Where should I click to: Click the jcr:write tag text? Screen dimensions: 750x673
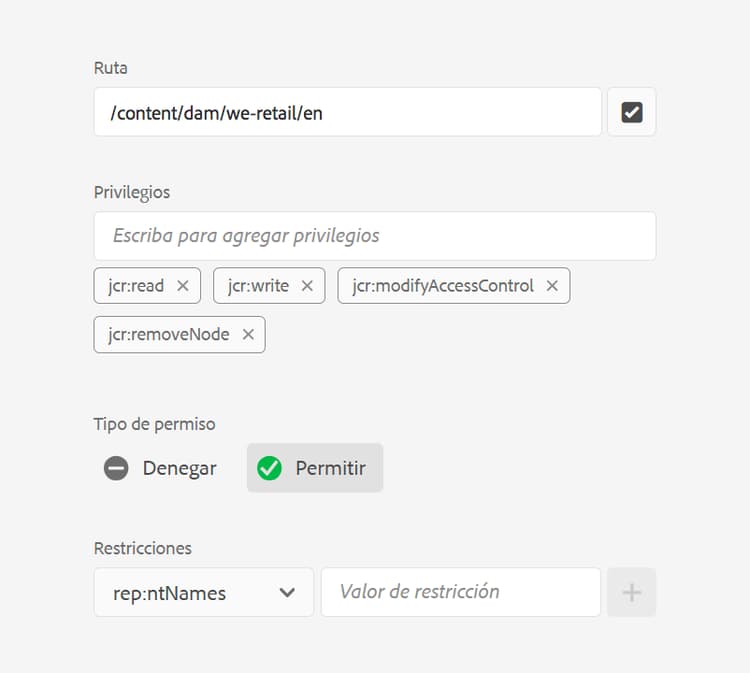click(258, 286)
